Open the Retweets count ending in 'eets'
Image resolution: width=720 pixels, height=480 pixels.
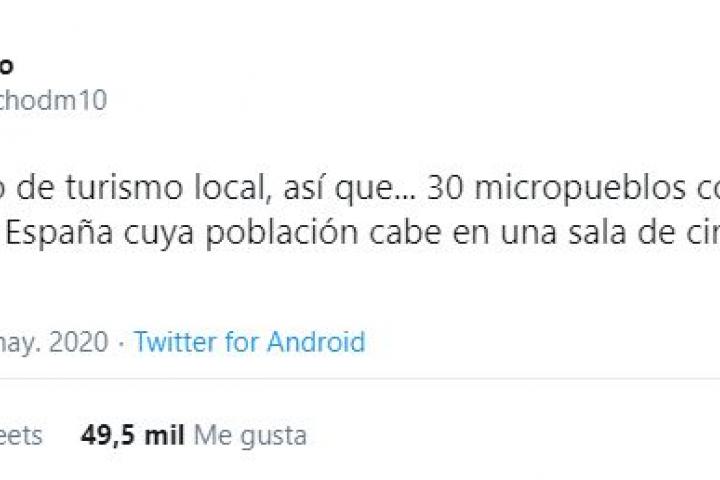tap(21, 435)
